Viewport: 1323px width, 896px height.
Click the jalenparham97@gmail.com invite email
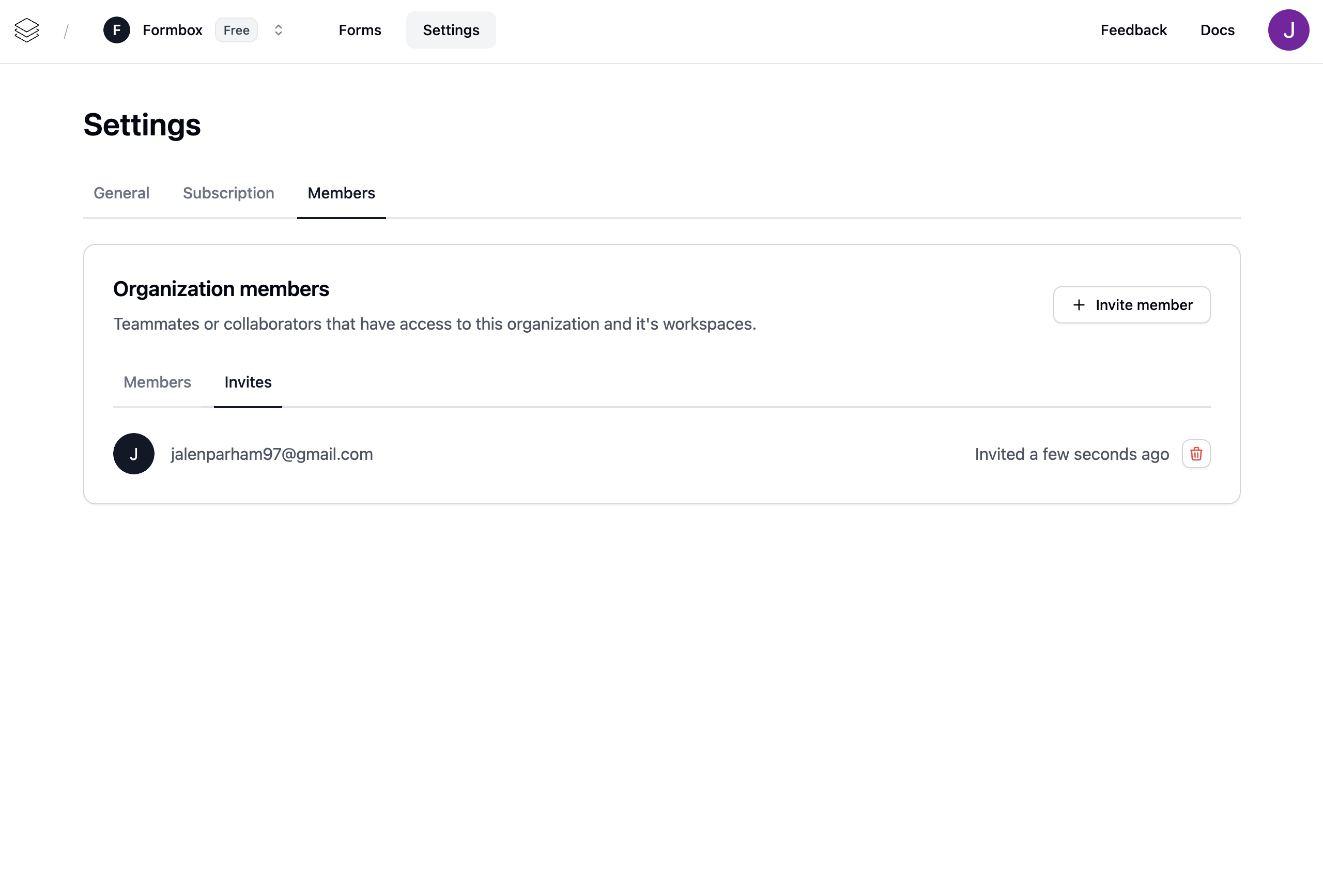click(x=271, y=454)
